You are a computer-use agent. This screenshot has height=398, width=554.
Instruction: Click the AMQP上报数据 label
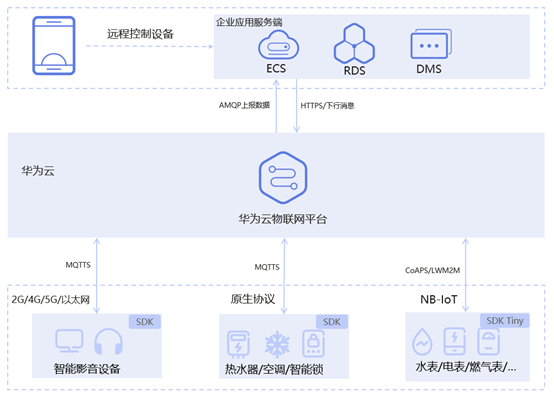point(244,105)
